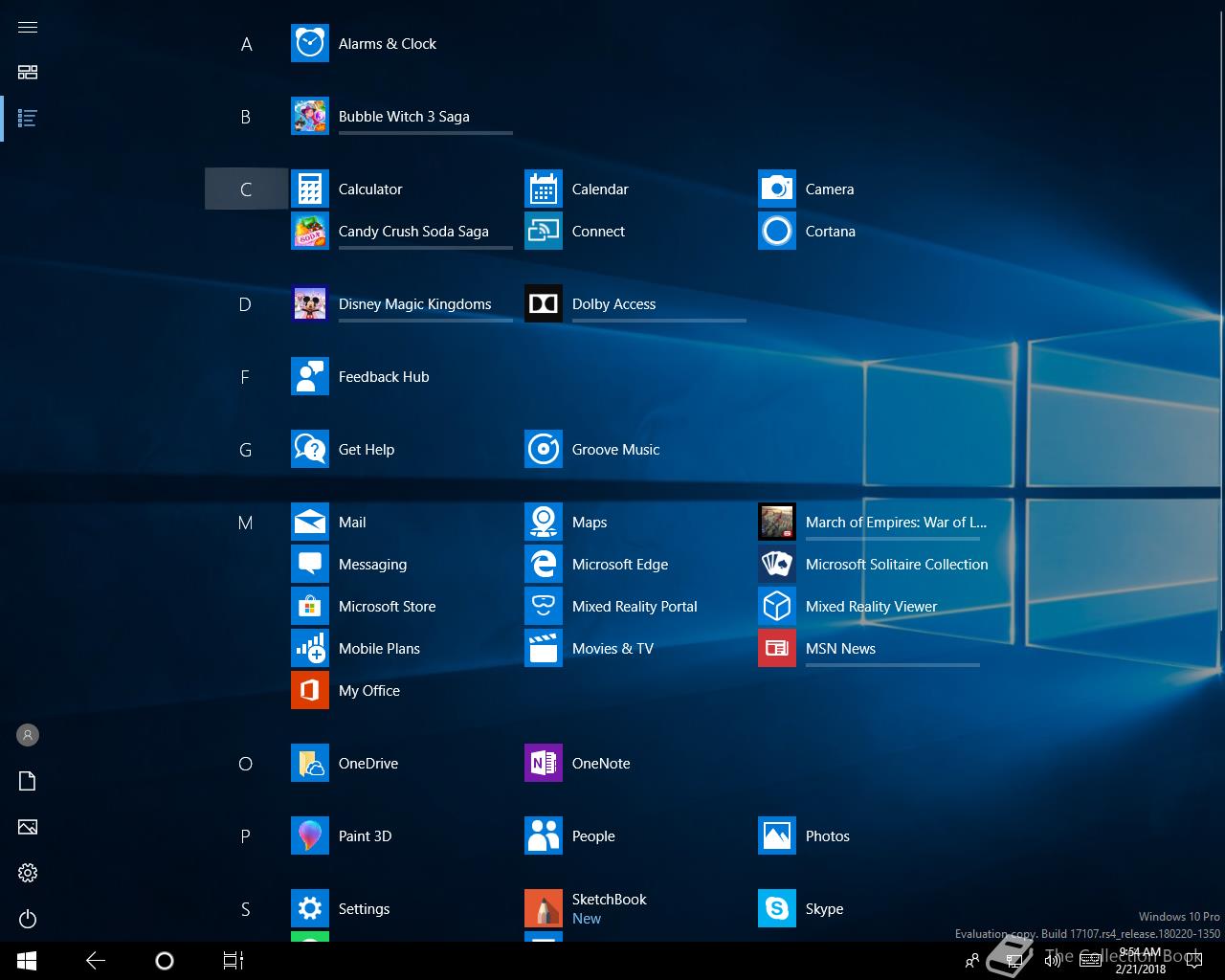Open the touch keyboard tray icon

[1090, 961]
